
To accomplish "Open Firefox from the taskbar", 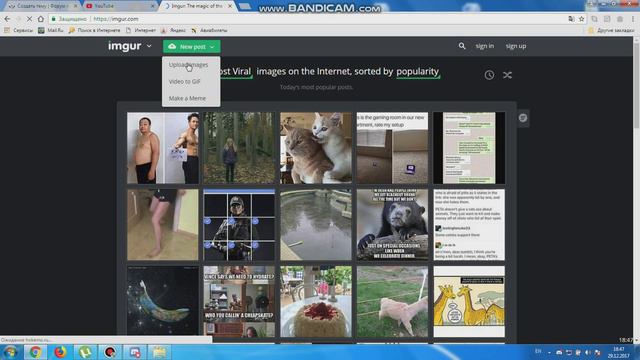I will 60,352.
